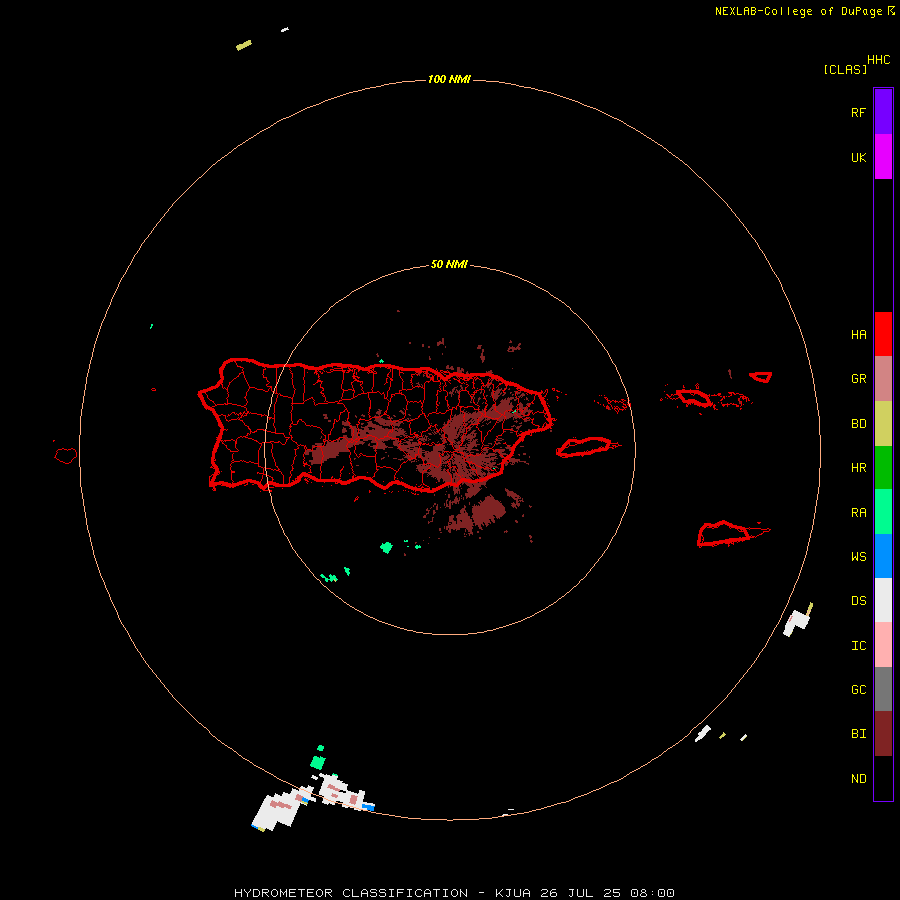This screenshot has height=900, width=900.
Task: Click the IC legend label
Action: (x=858, y=646)
